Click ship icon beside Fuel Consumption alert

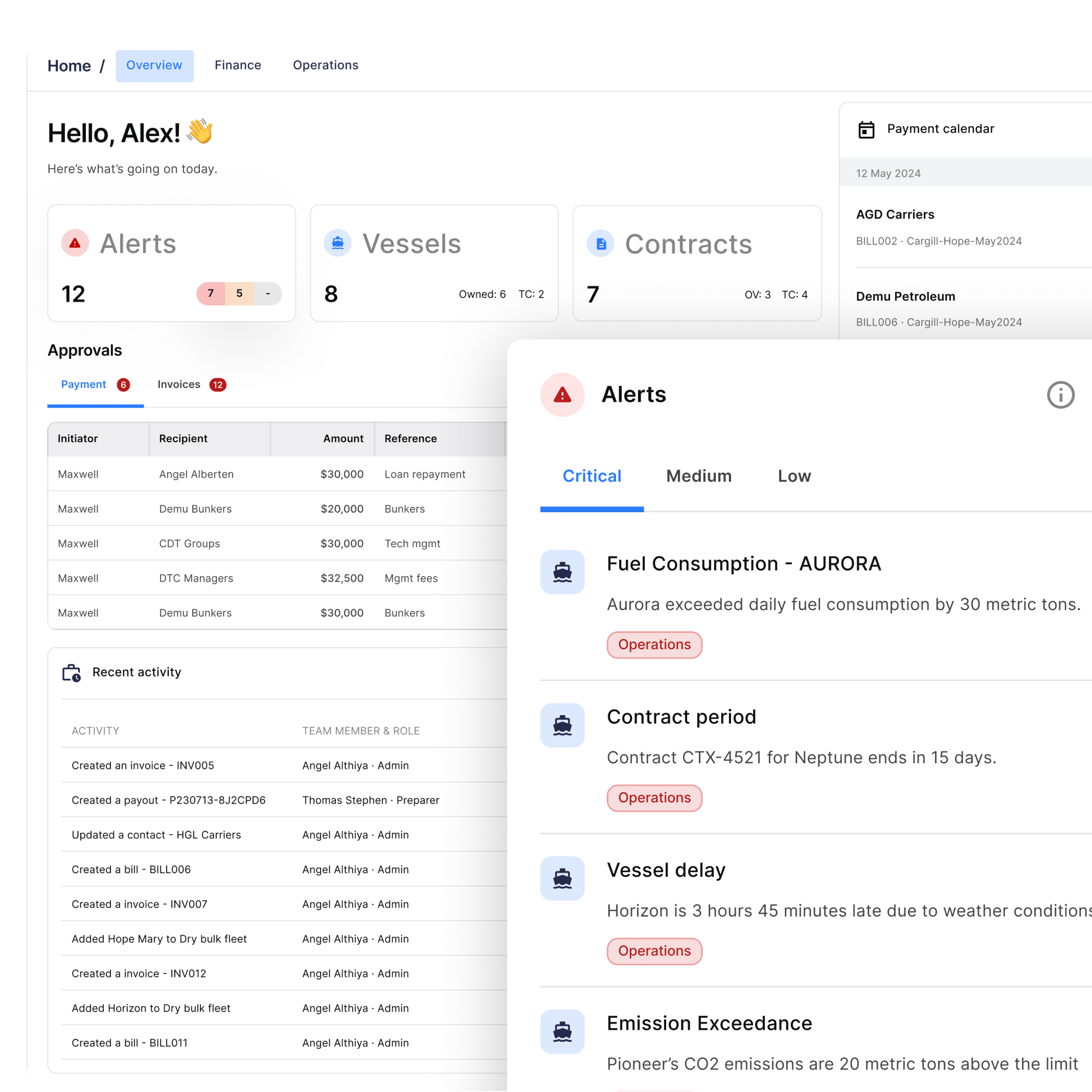coord(562,572)
